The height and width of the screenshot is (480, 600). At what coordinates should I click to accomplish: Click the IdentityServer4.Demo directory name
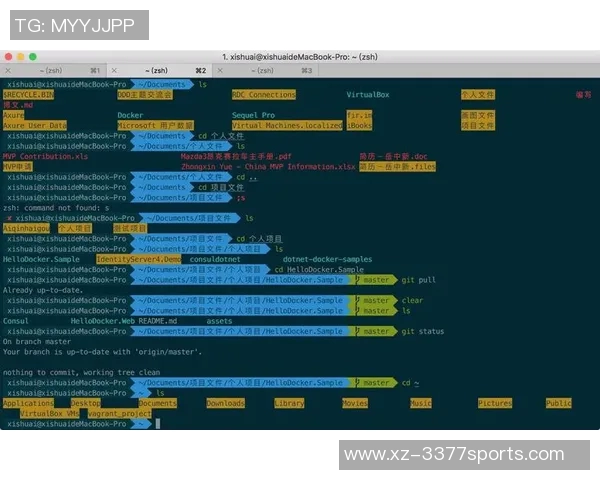click(x=138, y=259)
